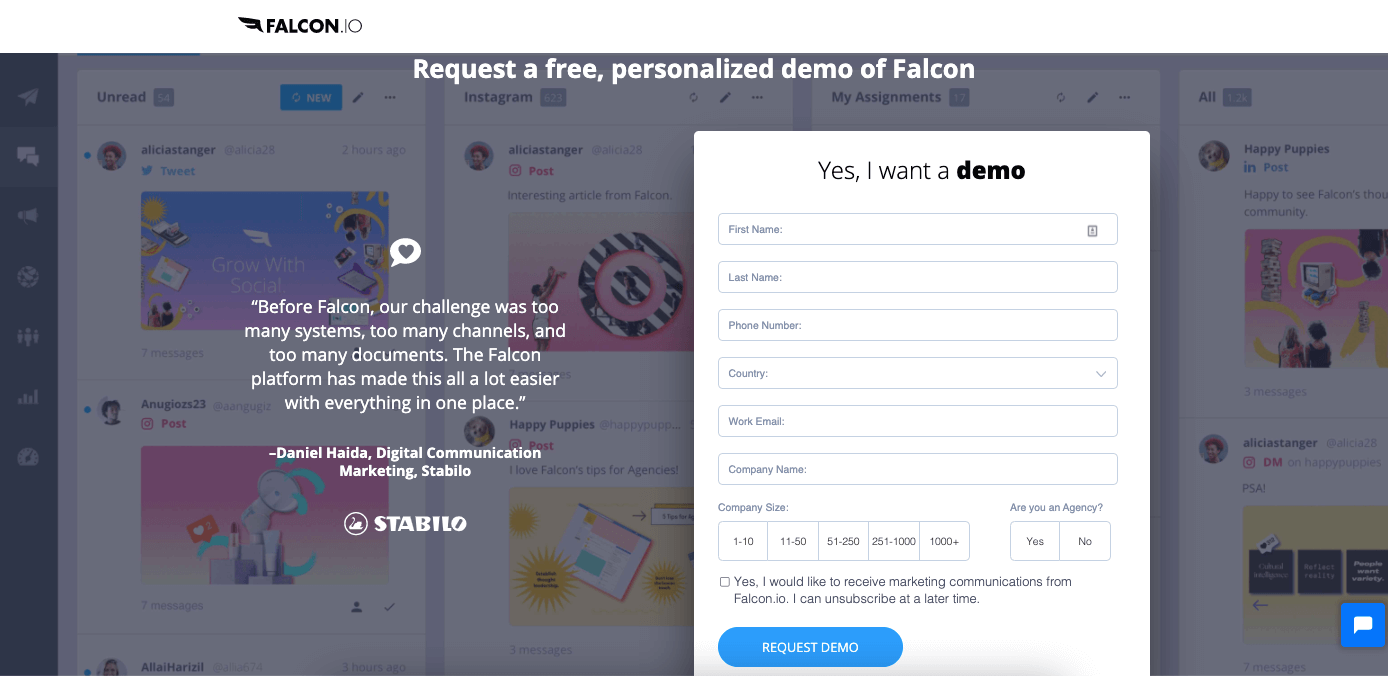Click the paper plane sidebar icon
The width and height of the screenshot is (1388, 676).
28,97
